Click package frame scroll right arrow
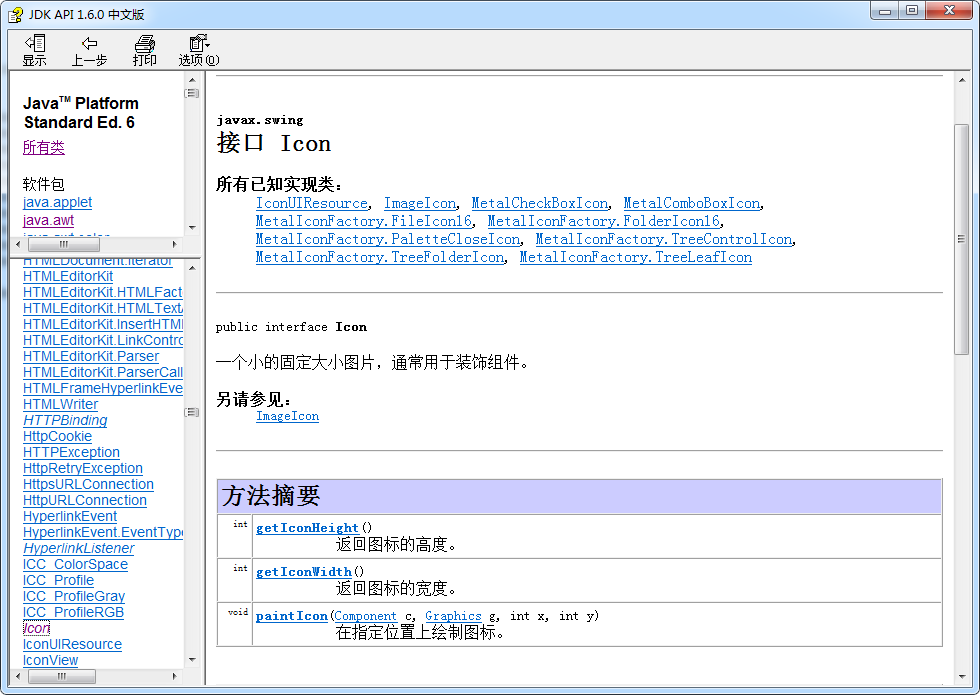The height and width of the screenshot is (695, 980). pos(174,244)
